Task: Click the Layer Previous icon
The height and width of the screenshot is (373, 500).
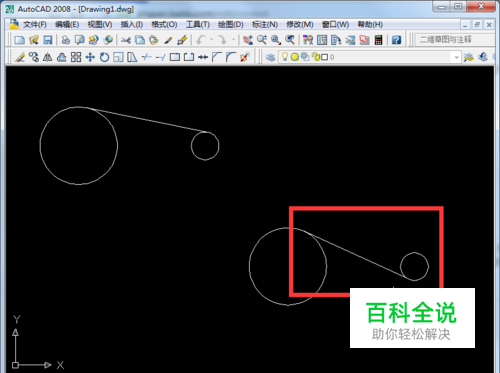Action: [x=483, y=57]
